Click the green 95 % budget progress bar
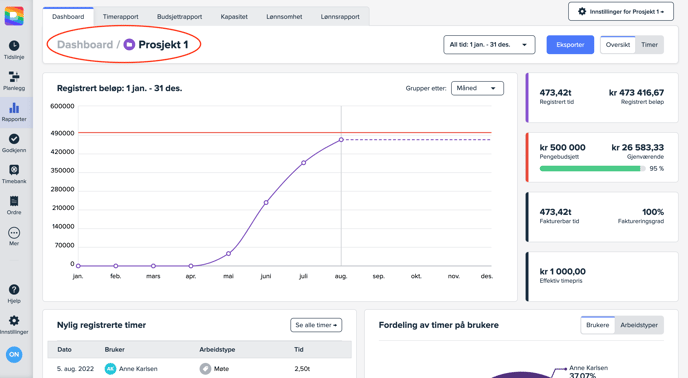This screenshot has height=378, width=688. pos(592,169)
